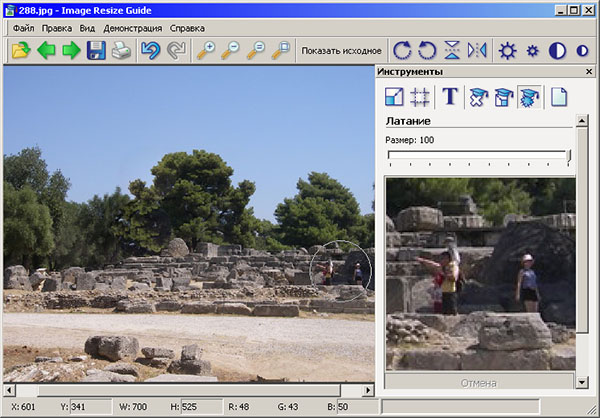The width and height of the screenshot is (600, 418).
Task: Click the Показать исходное button
Action: [x=341, y=50]
